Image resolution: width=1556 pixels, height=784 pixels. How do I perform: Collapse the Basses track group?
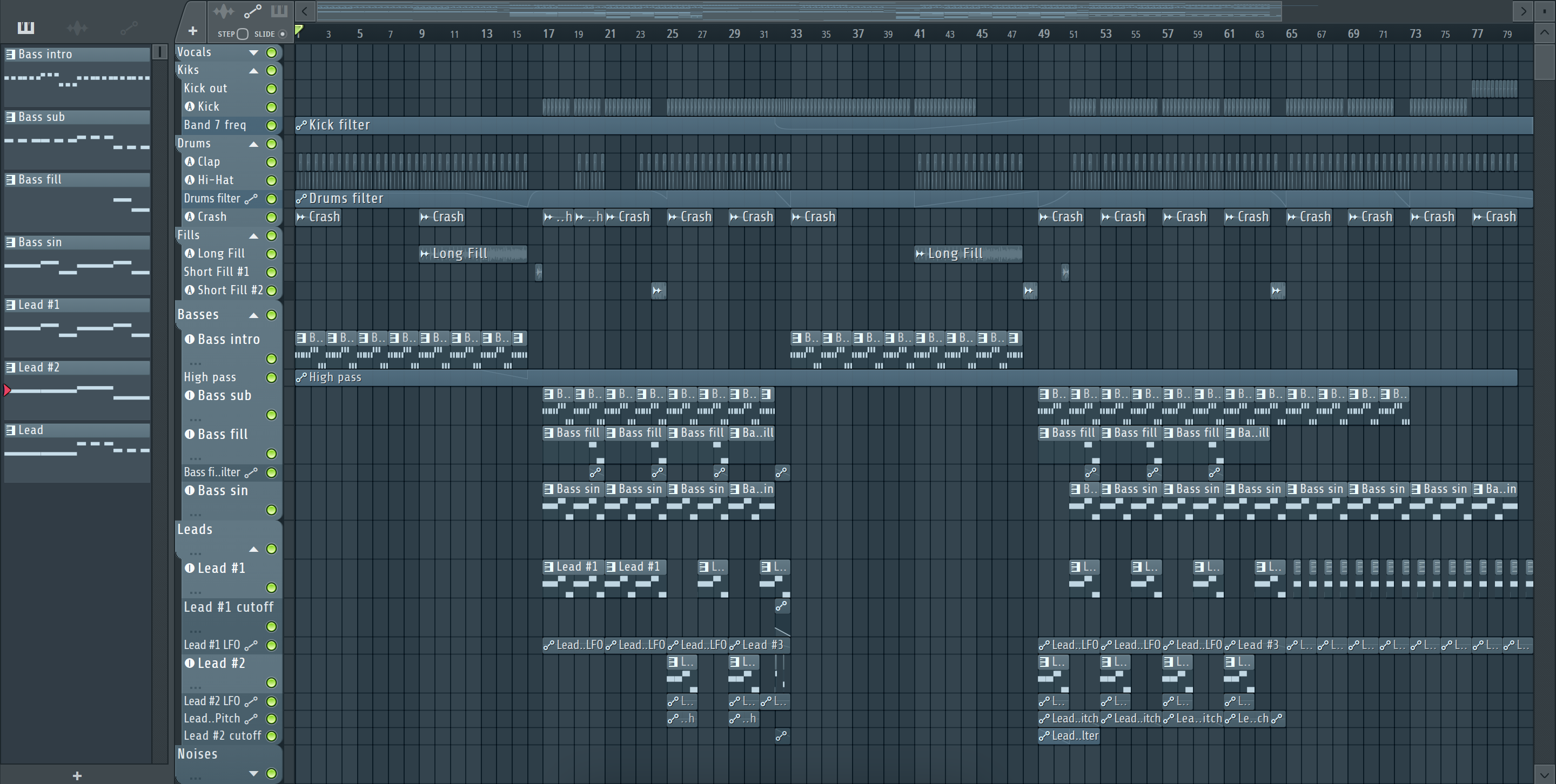(x=254, y=315)
